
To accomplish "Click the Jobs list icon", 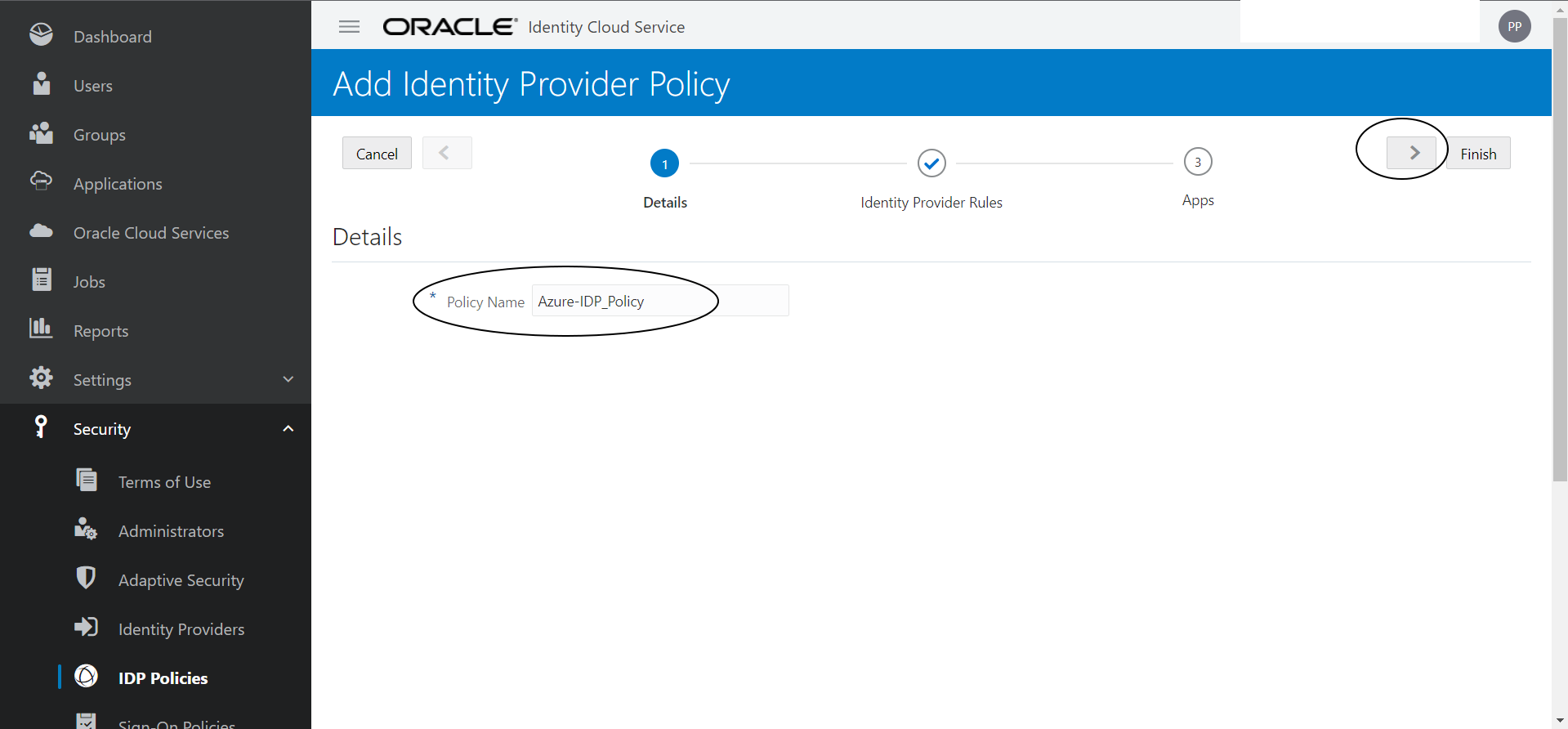I will 41,280.
